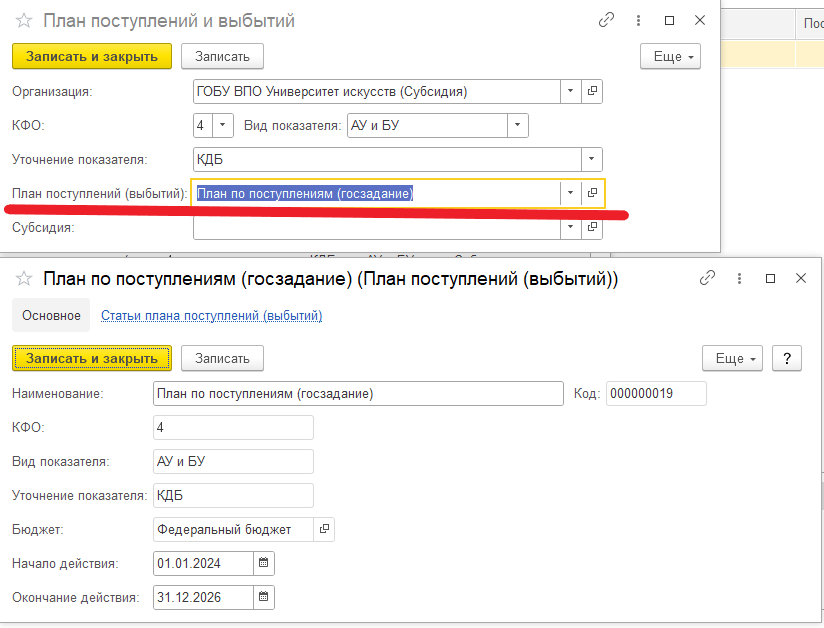
Task: Click the Наименование input field
Action: pos(358,394)
